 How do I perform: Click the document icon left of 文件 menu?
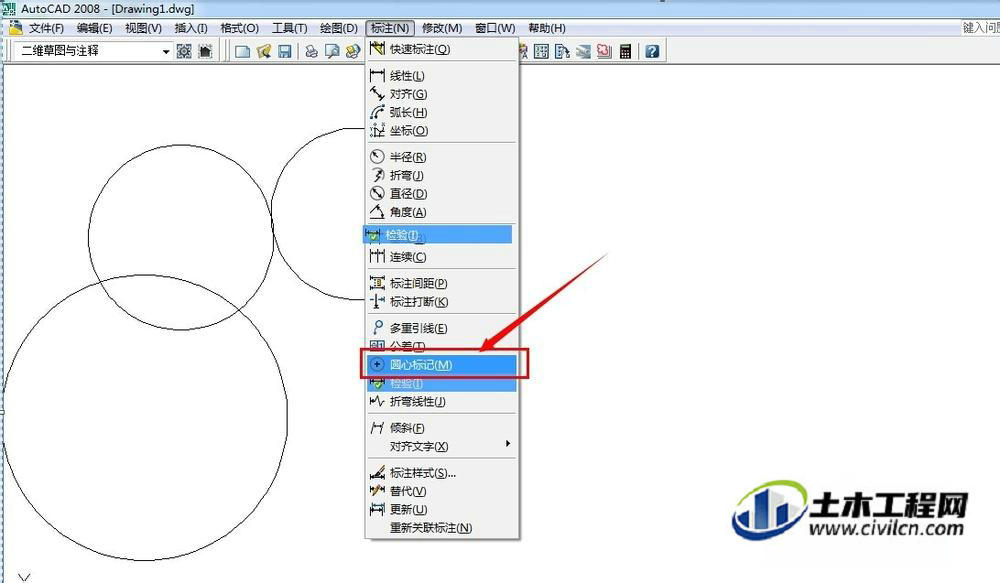pos(15,28)
